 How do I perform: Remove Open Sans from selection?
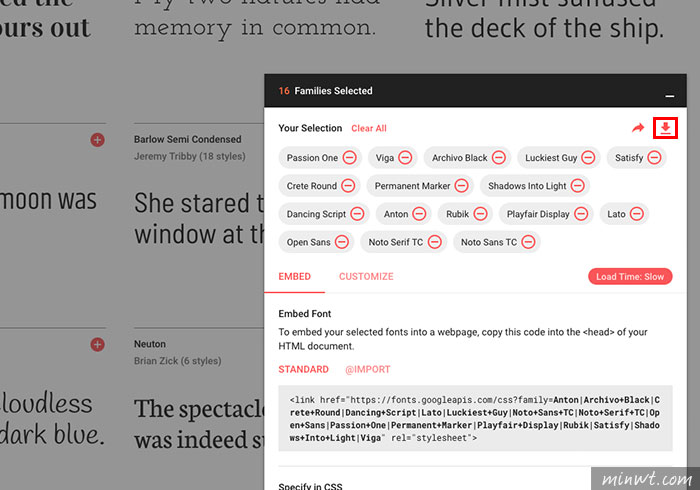(342, 242)
